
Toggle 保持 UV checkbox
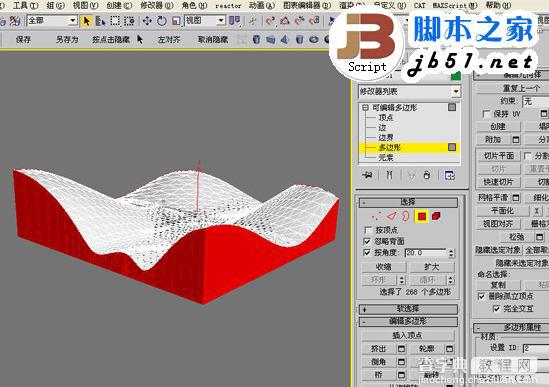[x=486, y=114]
